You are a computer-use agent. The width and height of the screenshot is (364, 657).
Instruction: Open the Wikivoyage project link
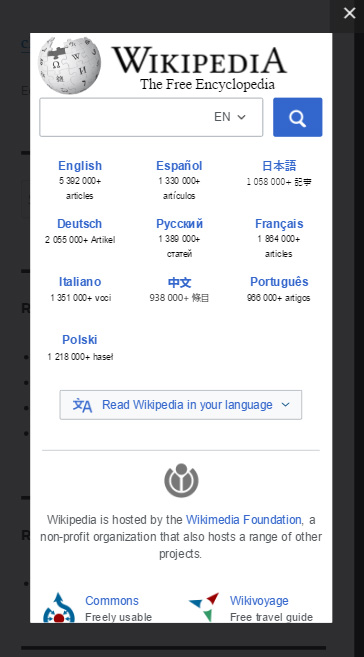pyautogui.click(x=259, y=600)
